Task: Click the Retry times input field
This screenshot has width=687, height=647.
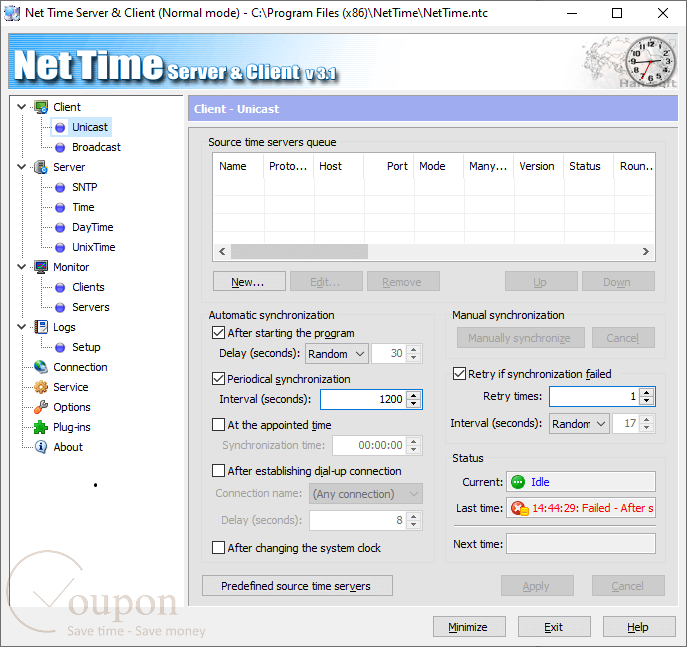Action: (595, 396)
